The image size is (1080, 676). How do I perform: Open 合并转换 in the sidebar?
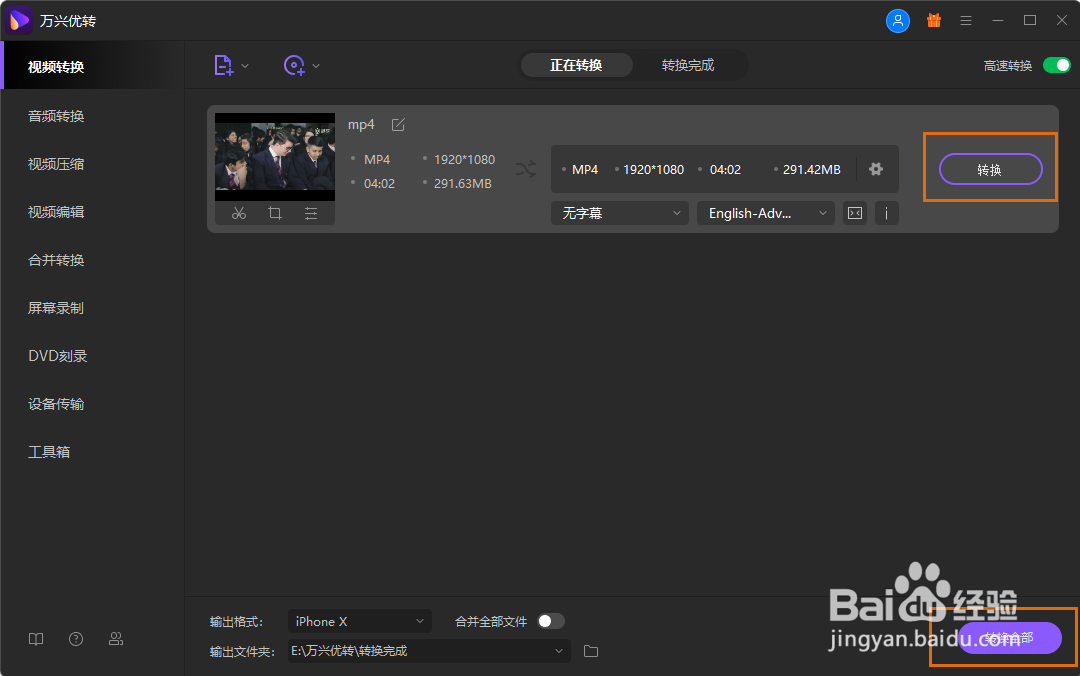coord(56,260)
